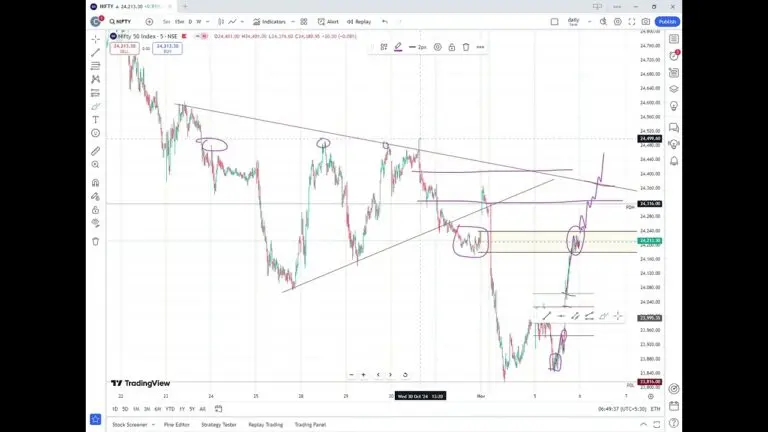The height and width of the screenshot is (432, 768).
Task: Open the alerts clock panel with badge
Action: coord(674,56)
